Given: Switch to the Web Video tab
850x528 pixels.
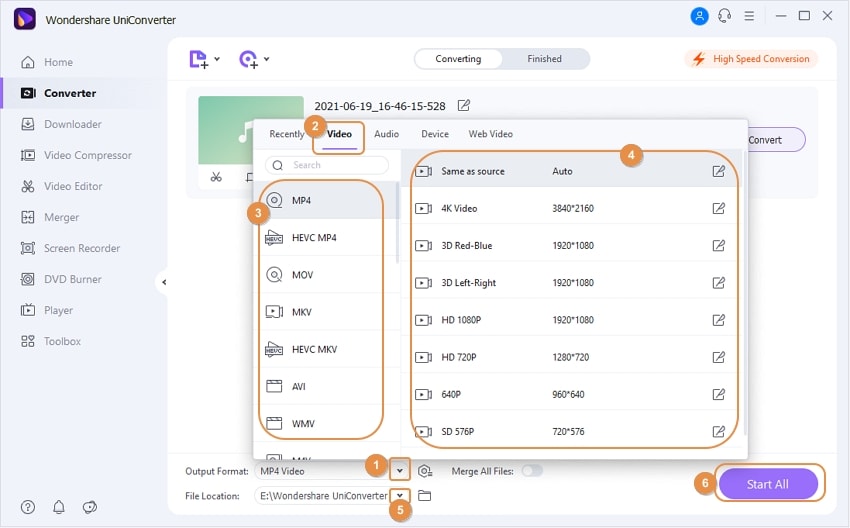Looking at the screenshot, I should (491, 134).
